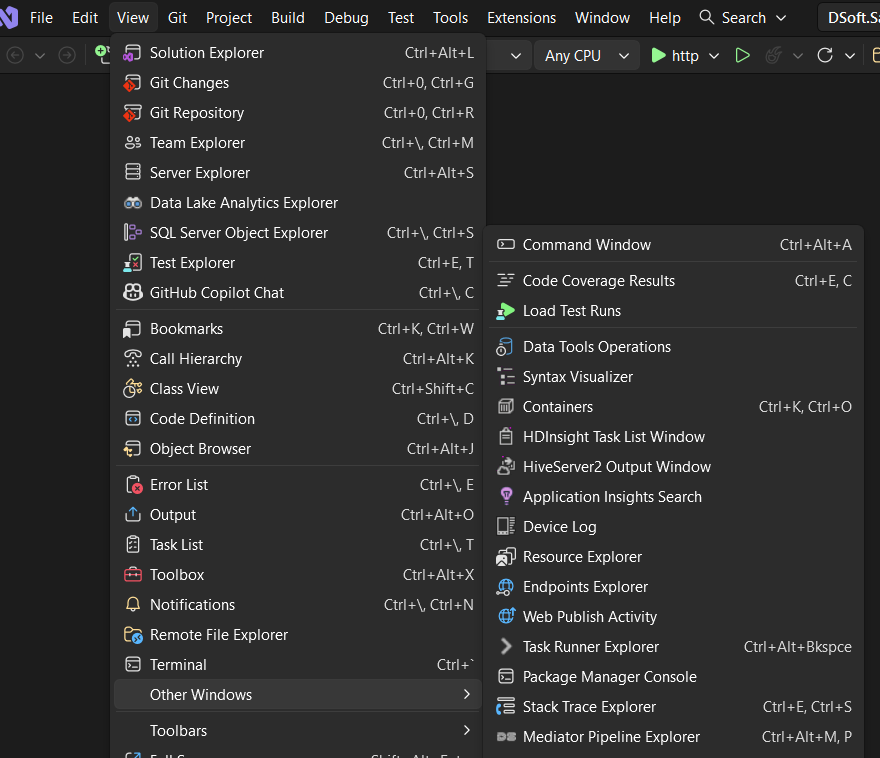The height and width of the screenshot is (758, 880).
Task: Open Bookmarks window
Action: (297, 329)
